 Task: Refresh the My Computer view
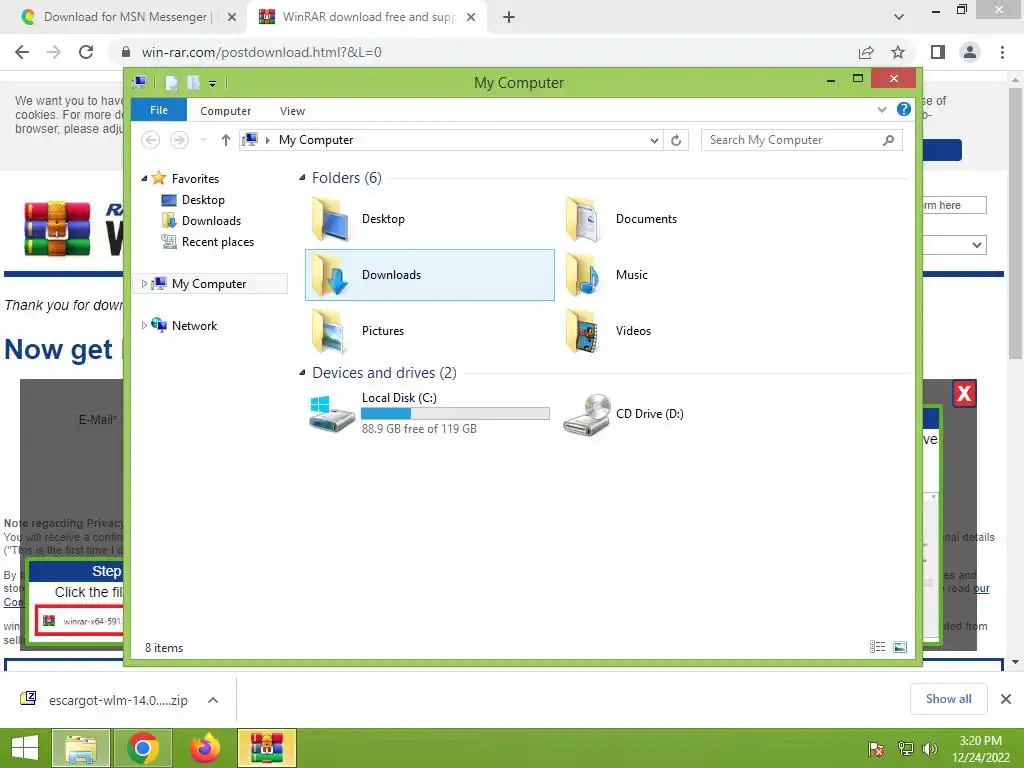[676, 140]
